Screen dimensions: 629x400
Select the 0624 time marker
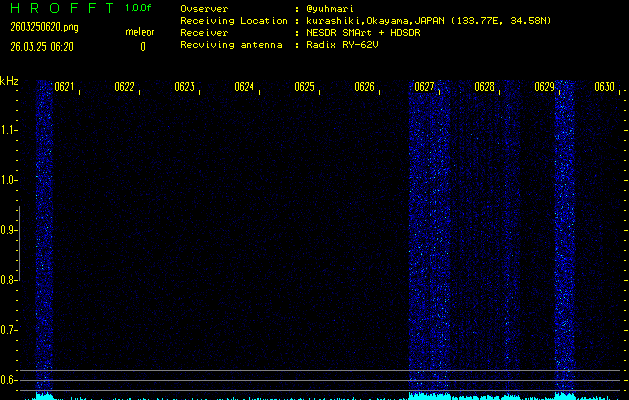[x=244, y=87]
